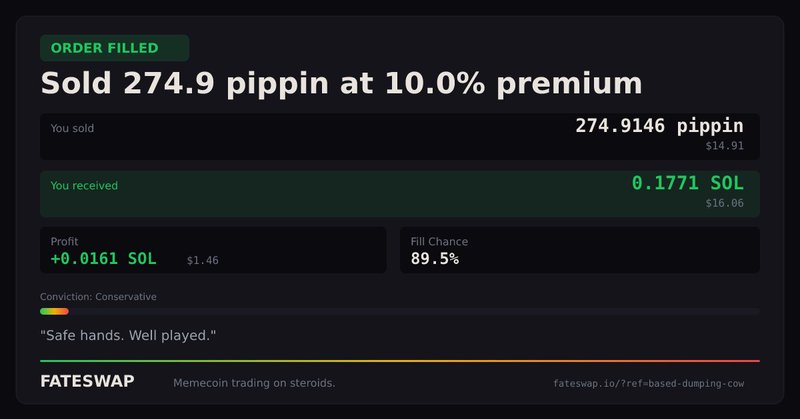
Task: Click the 'Conviction: Conservative' label
Action: coord(98,297)
